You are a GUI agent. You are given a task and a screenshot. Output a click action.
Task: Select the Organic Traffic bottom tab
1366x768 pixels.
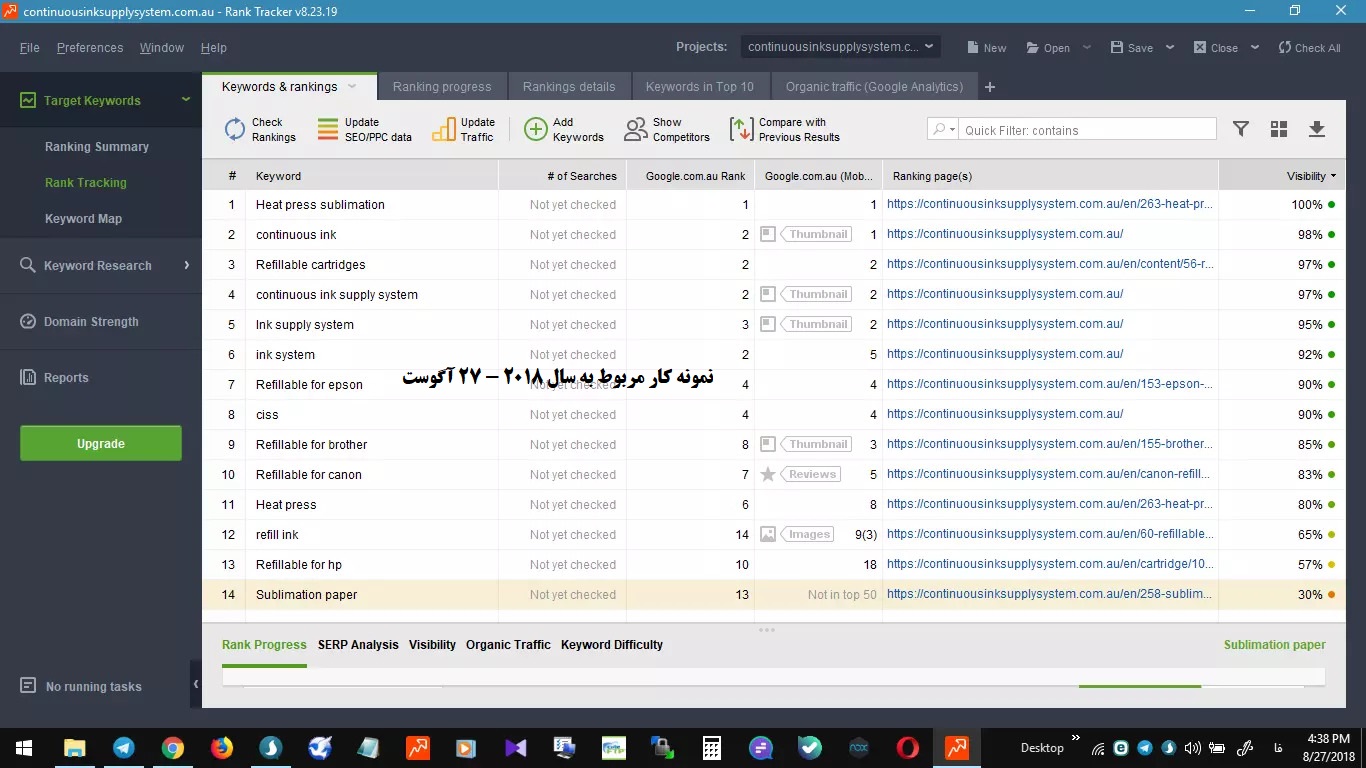[x=508, y=645]
